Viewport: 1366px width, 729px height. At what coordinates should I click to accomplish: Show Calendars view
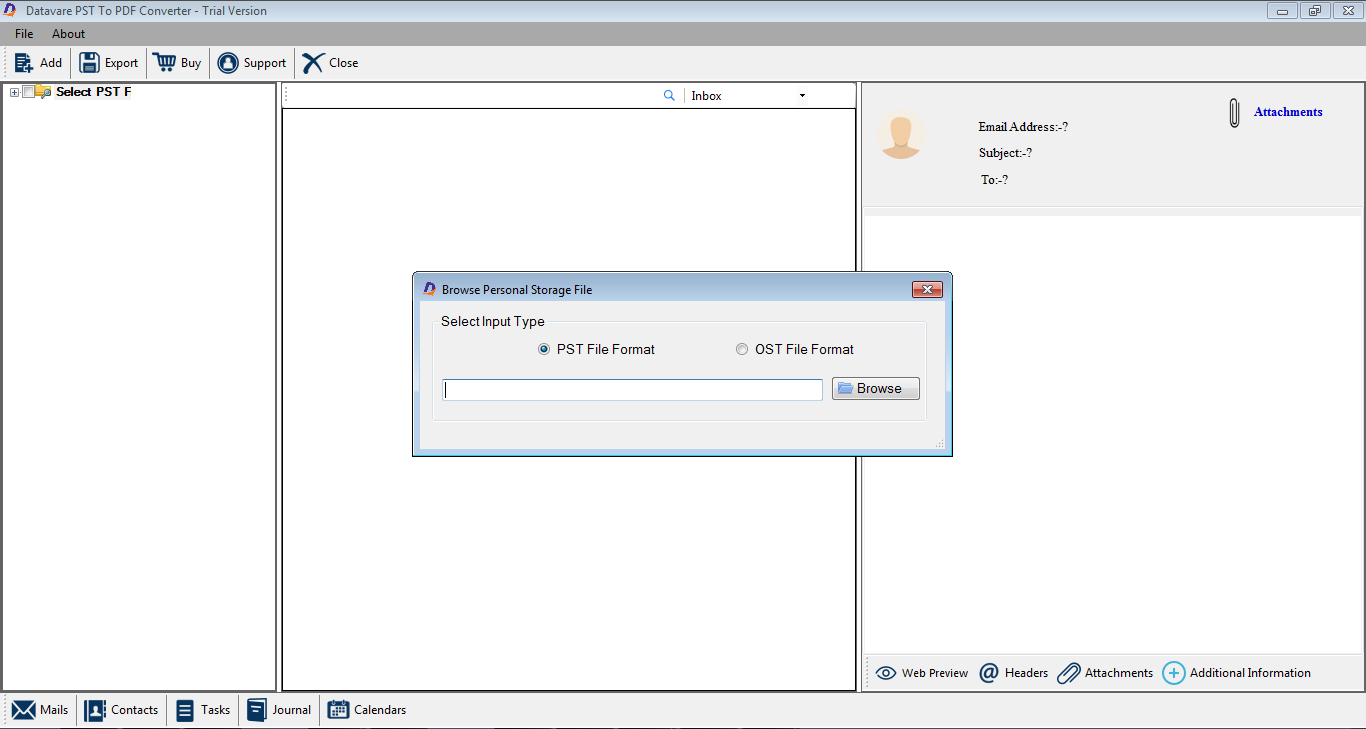367,710
